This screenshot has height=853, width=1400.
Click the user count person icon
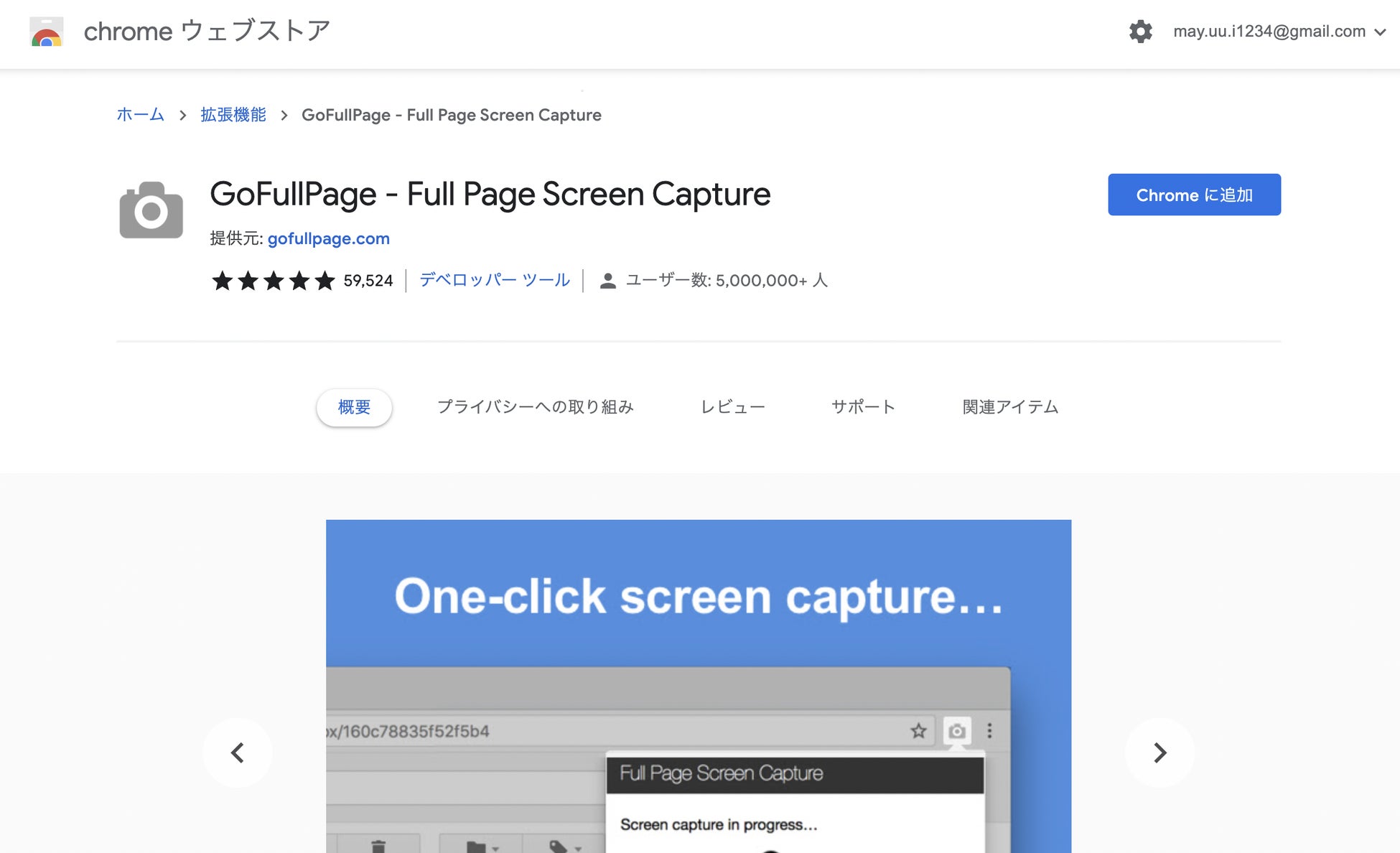607,281
